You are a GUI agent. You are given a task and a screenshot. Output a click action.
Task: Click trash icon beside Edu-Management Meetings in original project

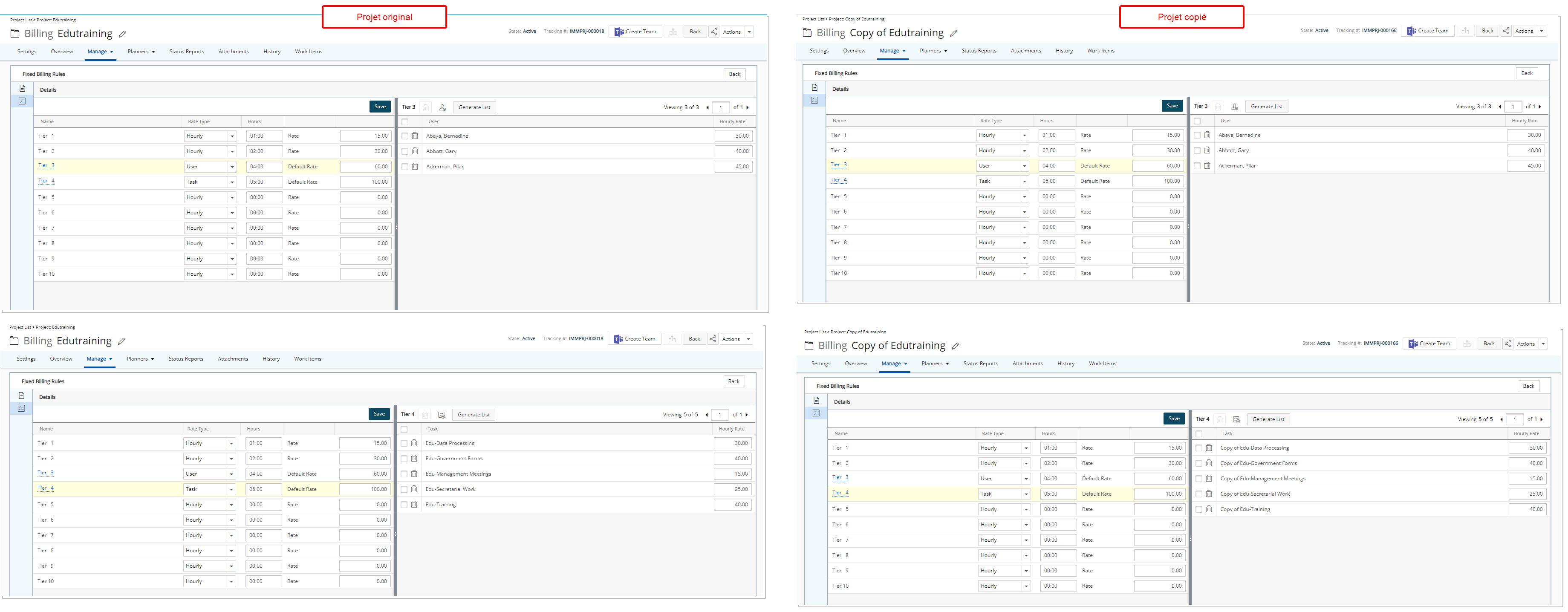pos(414,474)
